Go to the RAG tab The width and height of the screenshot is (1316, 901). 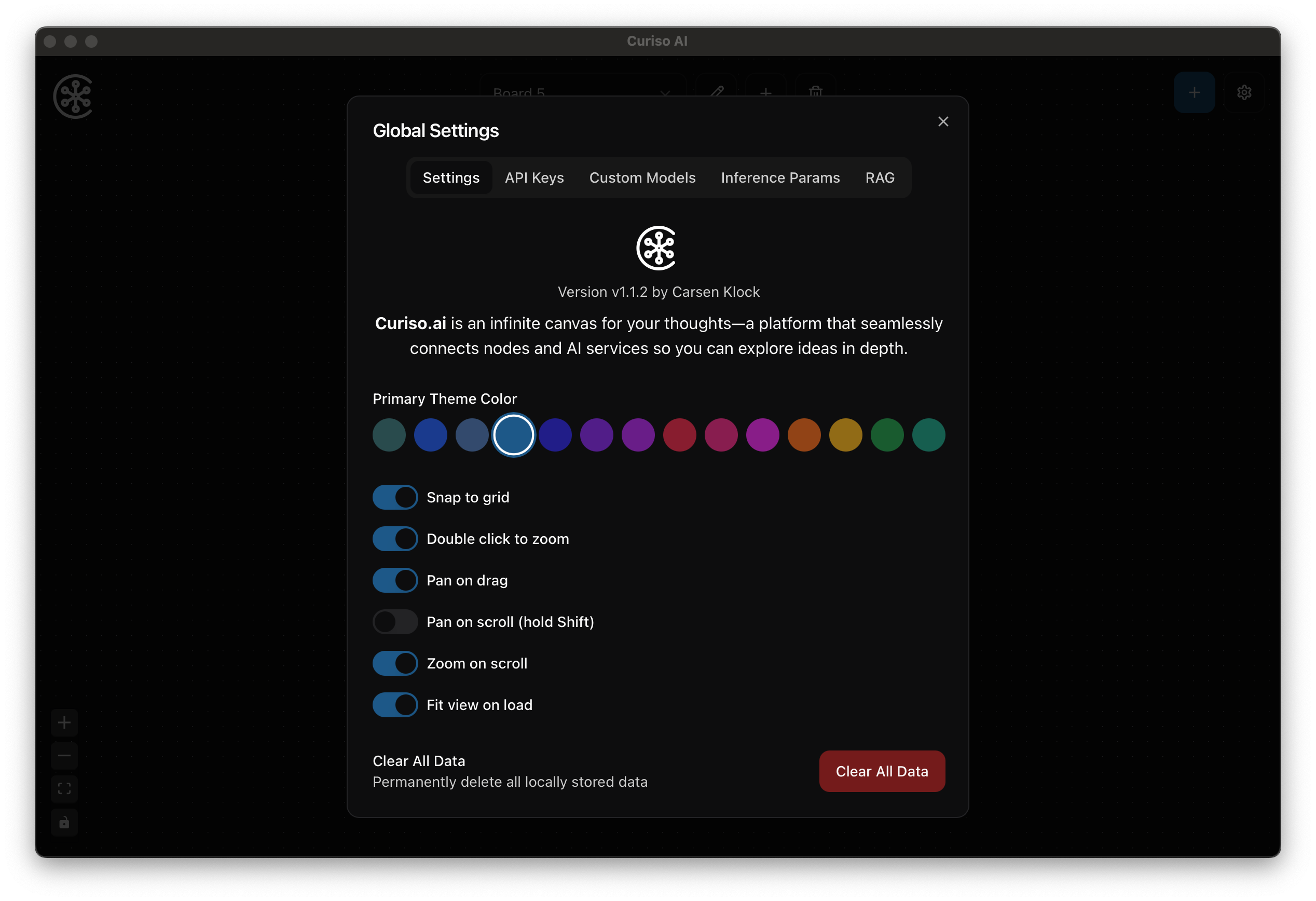(x=880, y=178)
